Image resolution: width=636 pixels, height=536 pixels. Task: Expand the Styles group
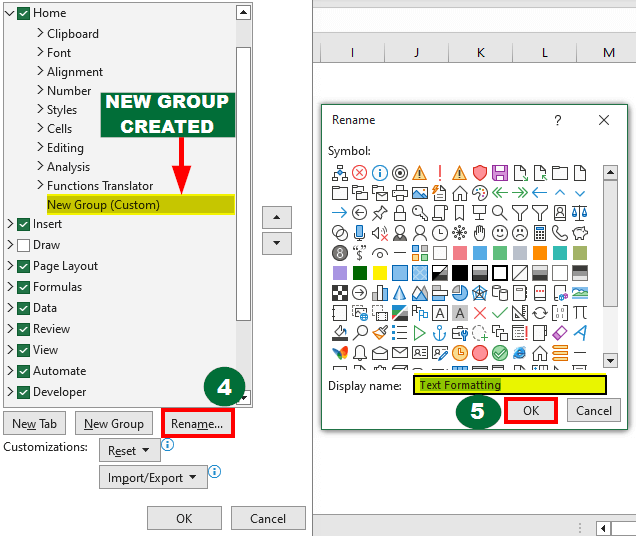[40, 109]
